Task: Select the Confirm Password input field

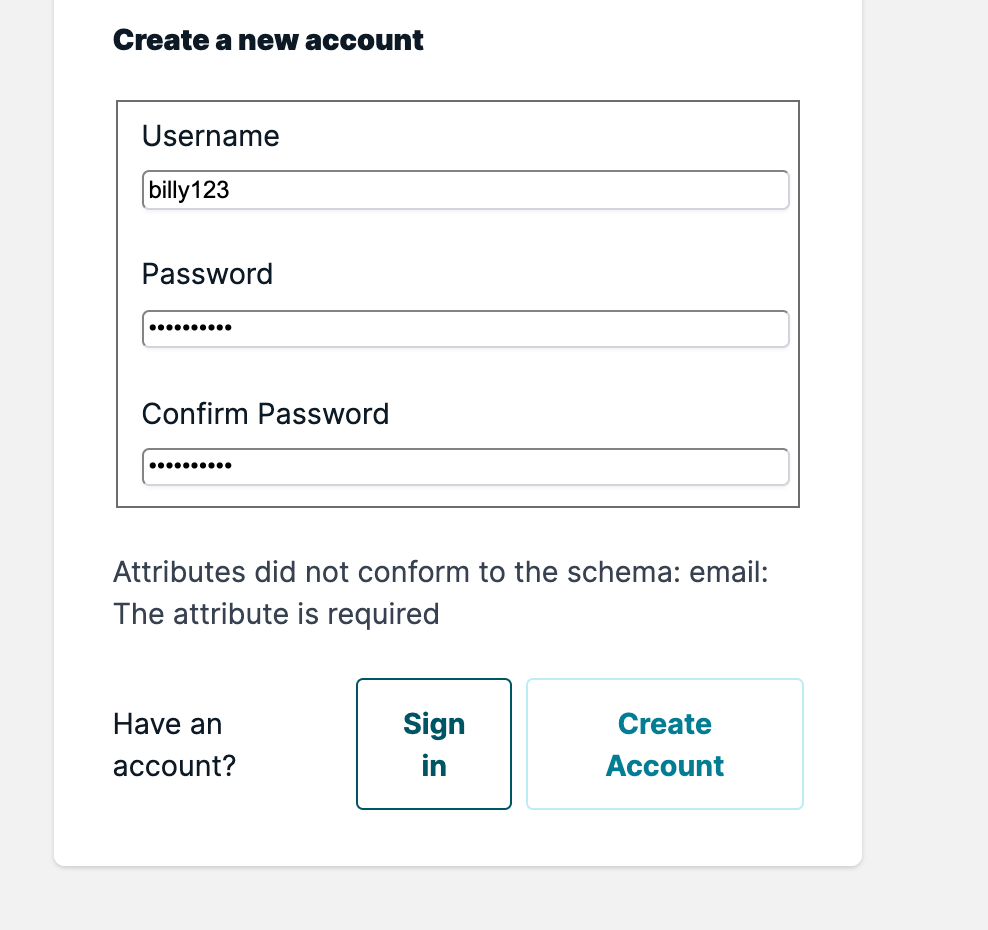Action: pos(465,466)
